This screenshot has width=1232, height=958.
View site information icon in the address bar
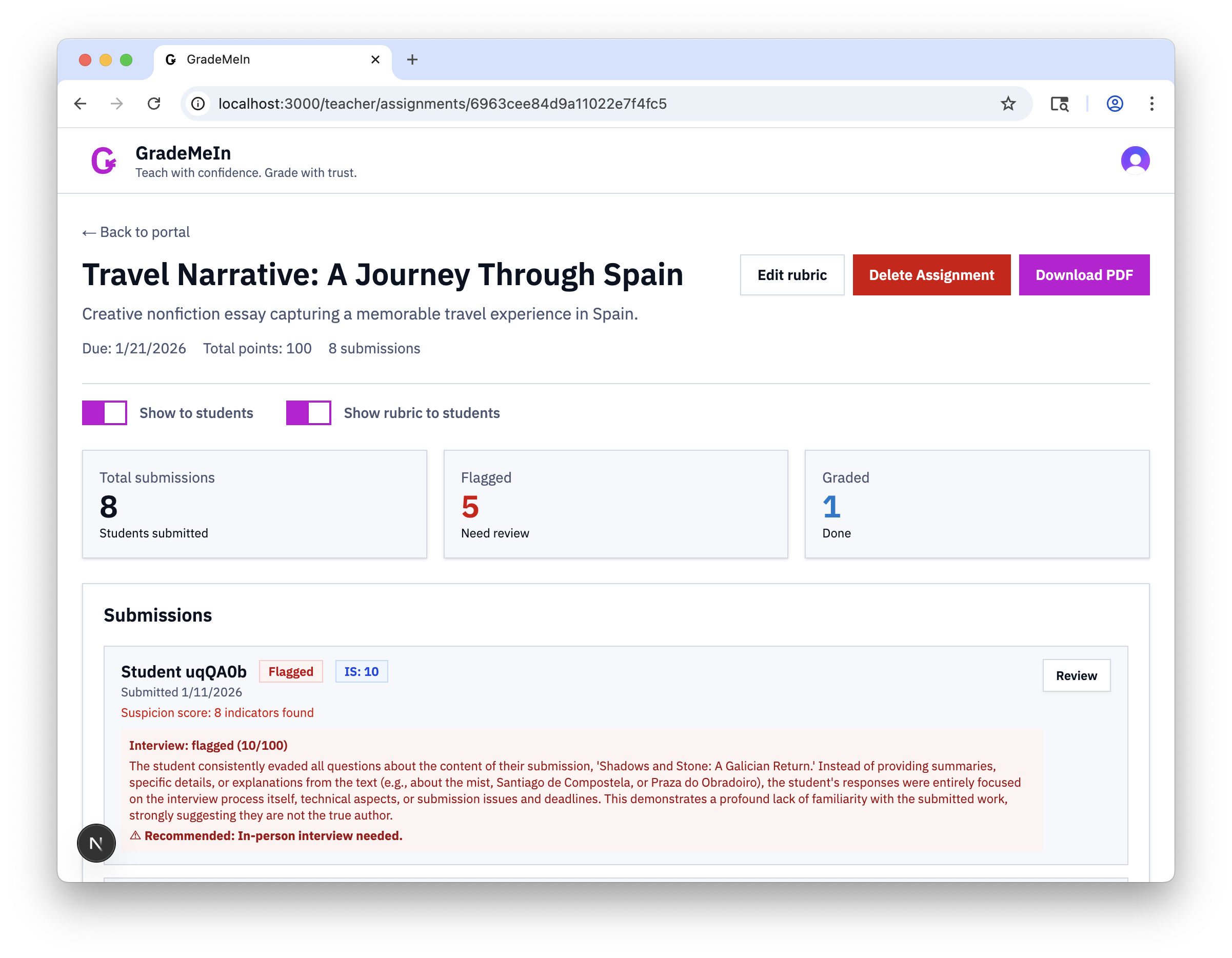point(198,104)
